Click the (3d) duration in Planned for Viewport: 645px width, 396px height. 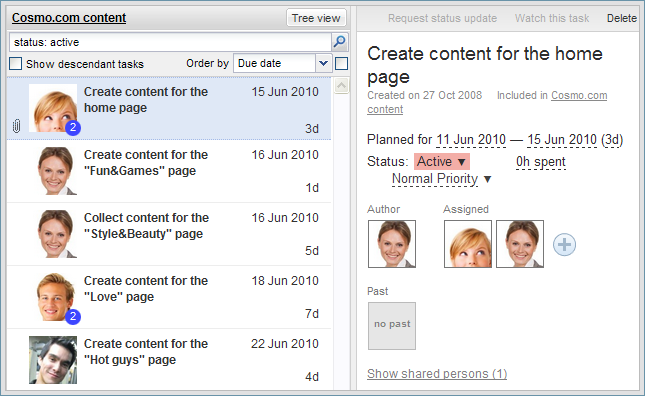(x=612, y=140)
